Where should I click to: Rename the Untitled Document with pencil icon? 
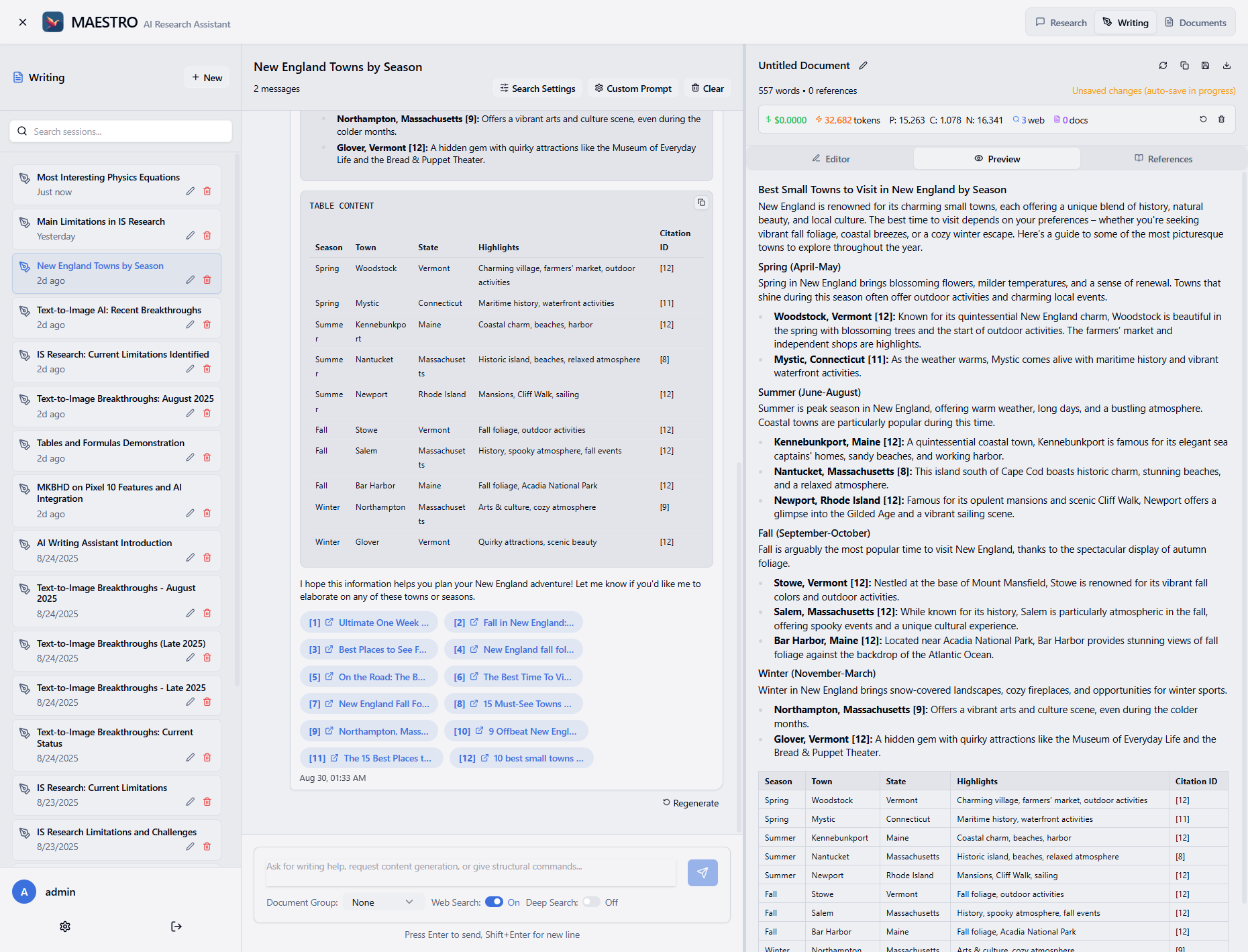coord(864,66)
